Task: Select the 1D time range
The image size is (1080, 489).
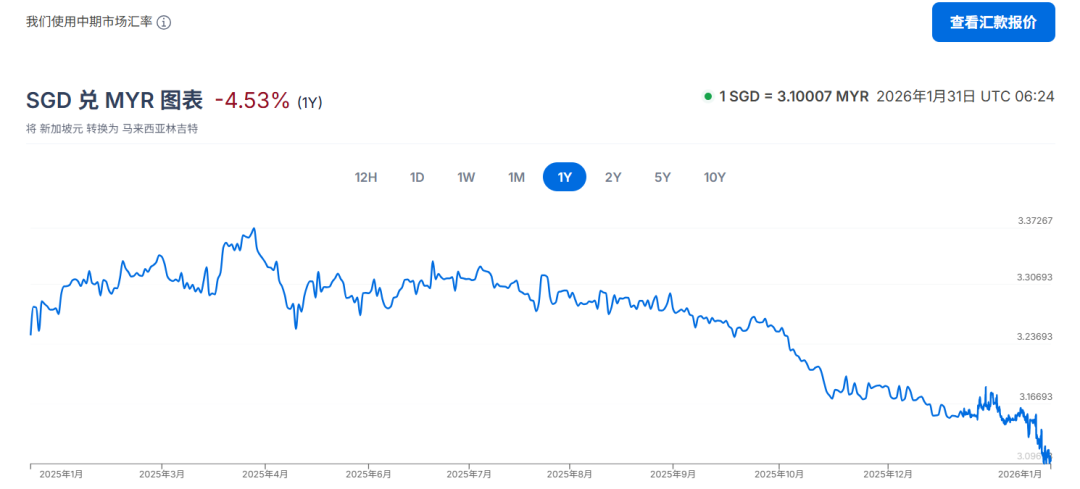Action: point(417,177)
